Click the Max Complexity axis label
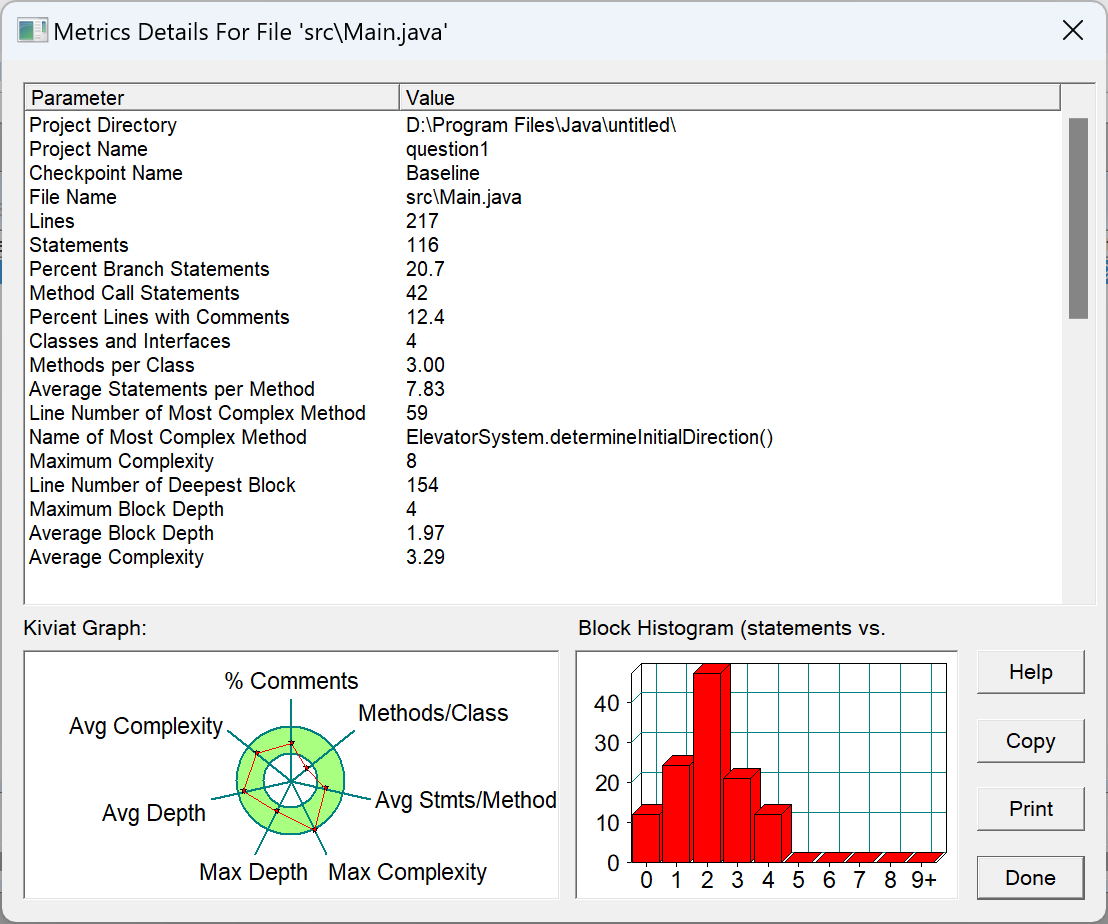Viewport: 1108px width, 924px height. 408,872
